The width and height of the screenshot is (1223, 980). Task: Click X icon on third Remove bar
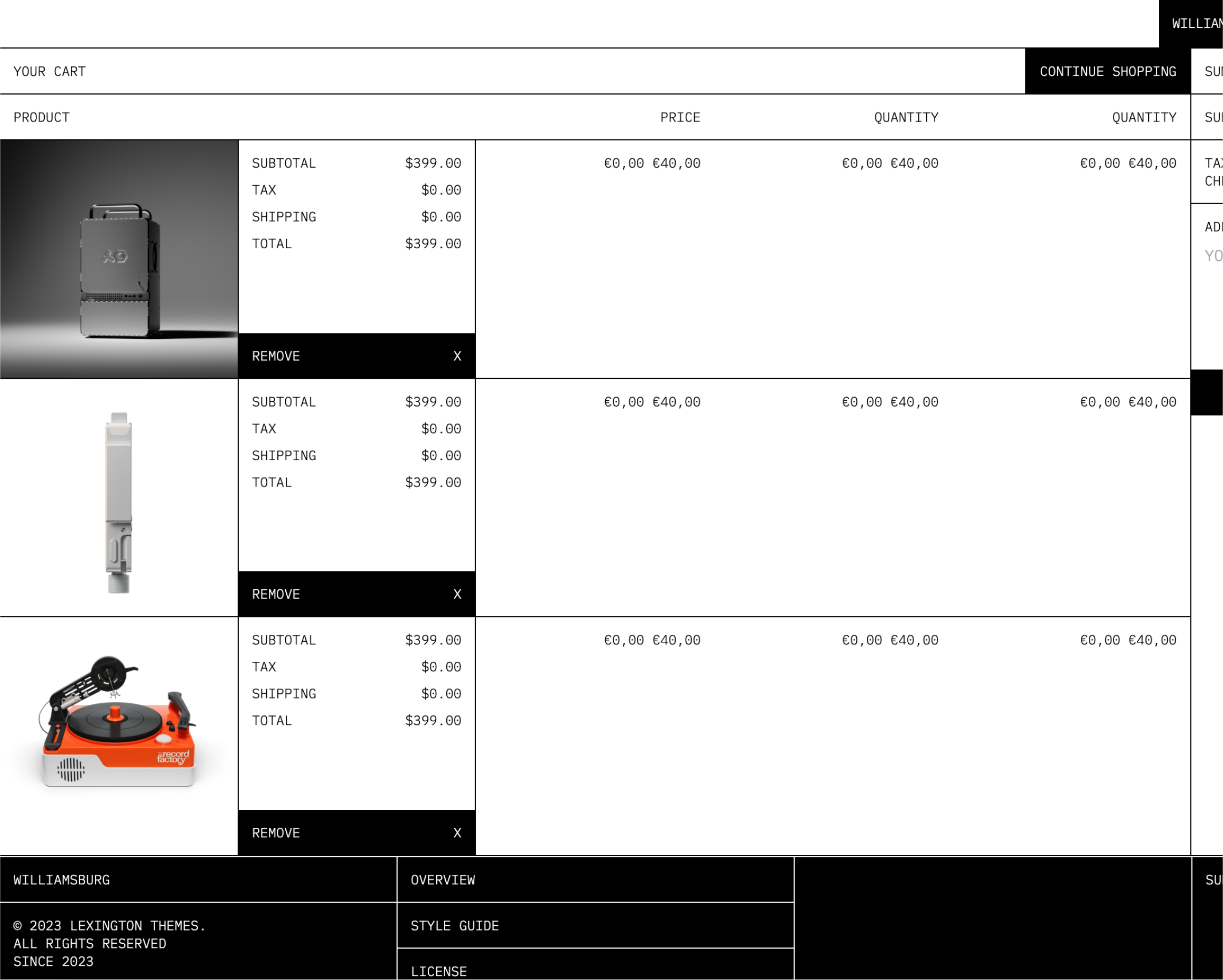[457, 833]
